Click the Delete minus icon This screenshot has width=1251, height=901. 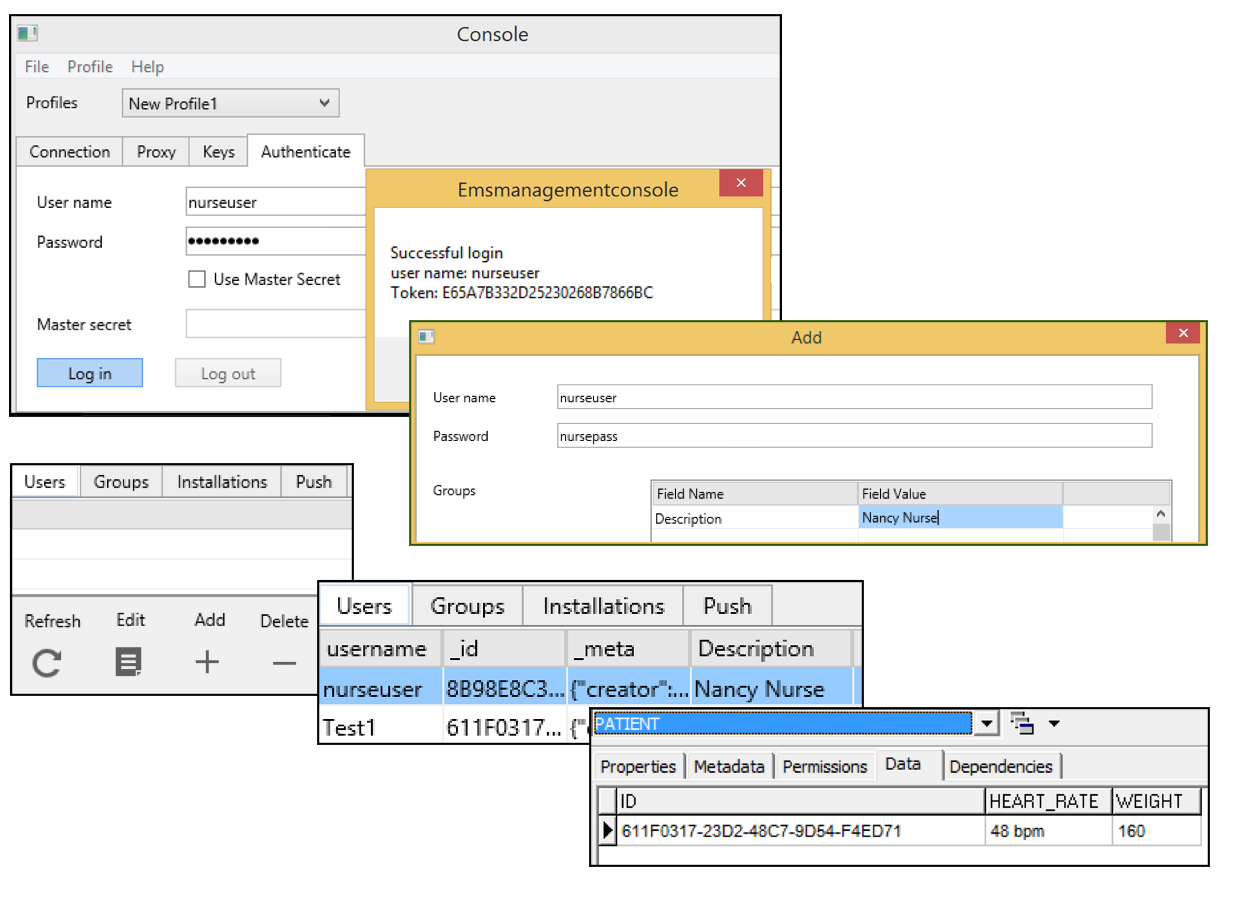pos(285,662)
